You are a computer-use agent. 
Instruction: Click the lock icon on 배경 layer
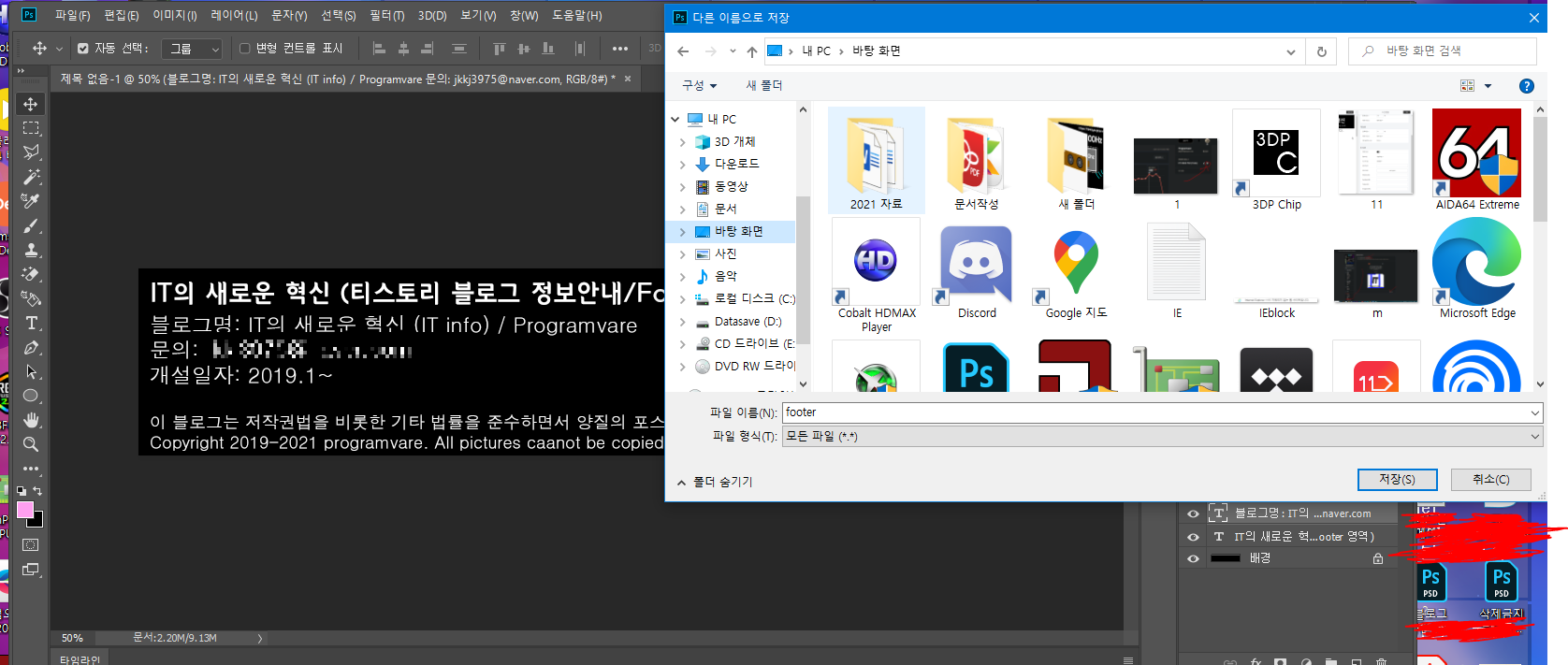tap(1378, 558)
